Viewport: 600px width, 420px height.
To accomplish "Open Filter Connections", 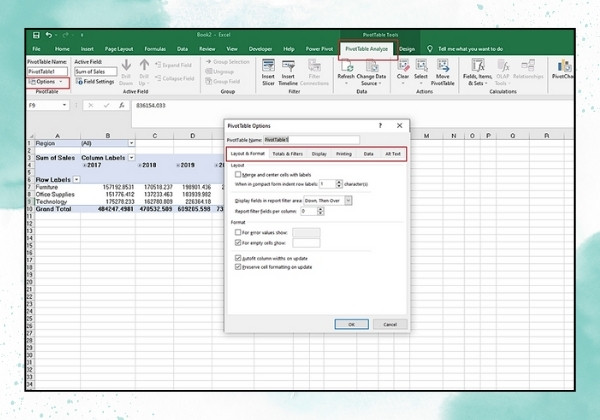I will tap(315, 72).
